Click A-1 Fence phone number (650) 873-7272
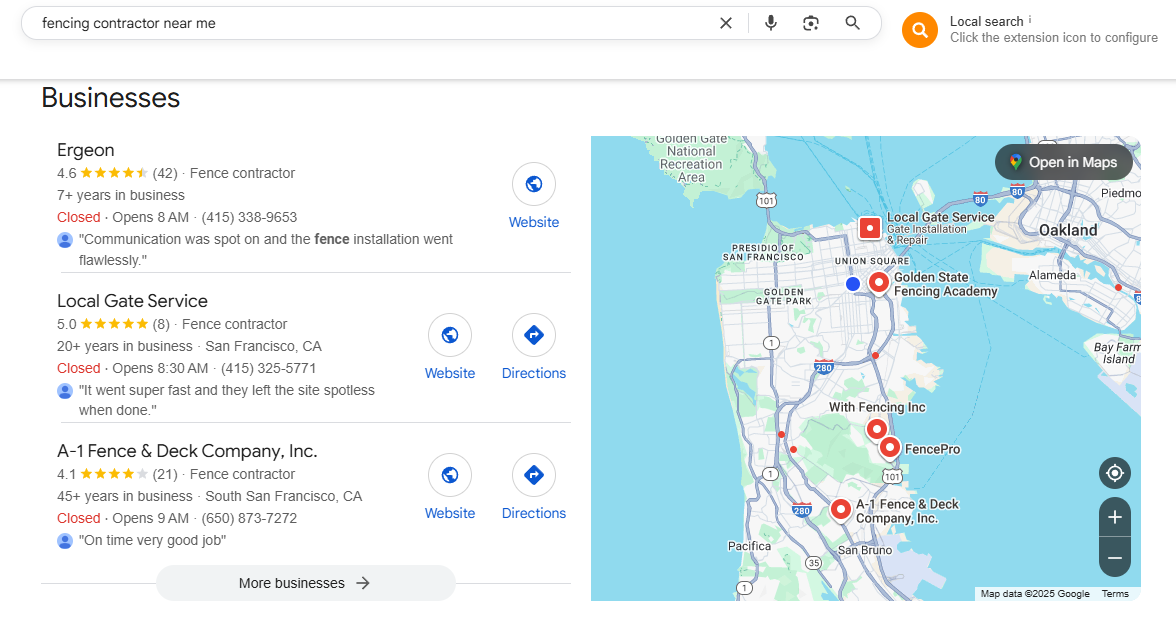The width and height of the screenshot is (1176, 617). click(x=249, y=518)
